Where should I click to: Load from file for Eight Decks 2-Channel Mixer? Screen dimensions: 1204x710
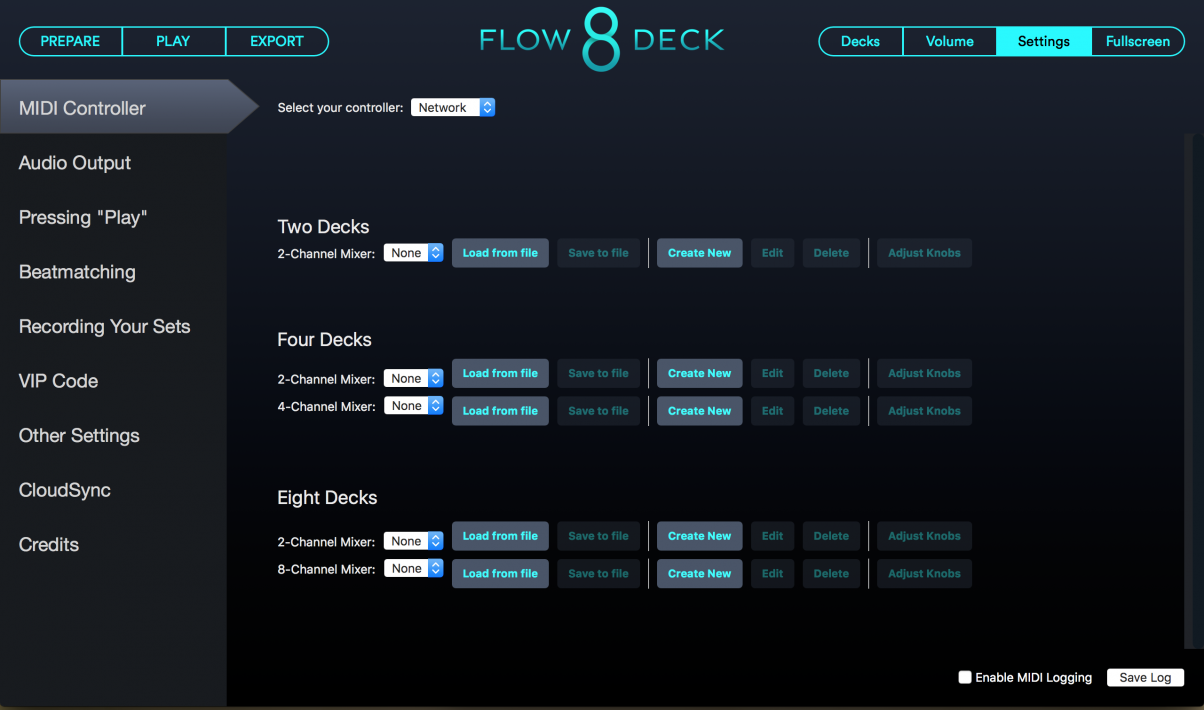tap(500, 536)
